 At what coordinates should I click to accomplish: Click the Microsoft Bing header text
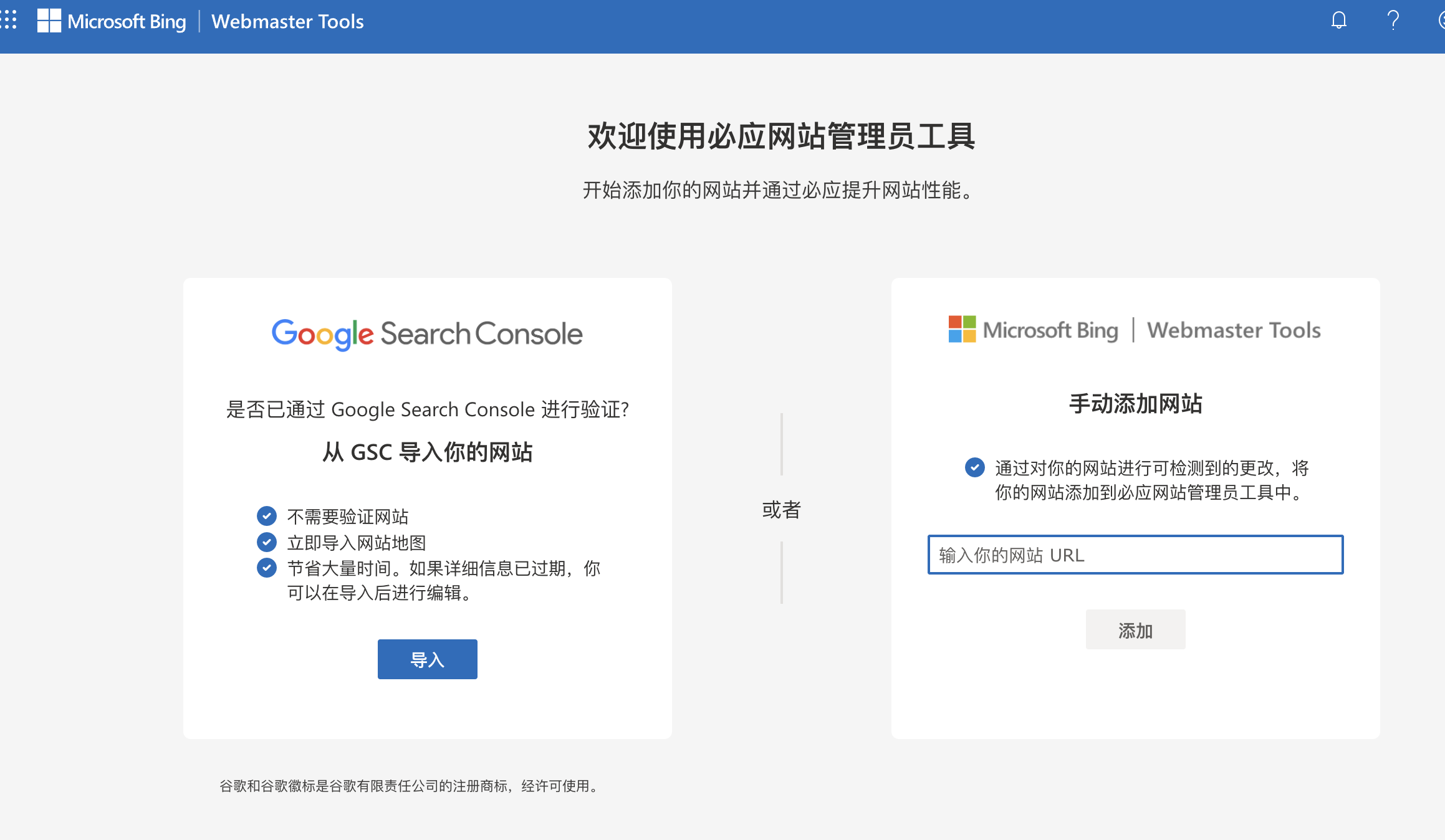(x=127, y=22)
